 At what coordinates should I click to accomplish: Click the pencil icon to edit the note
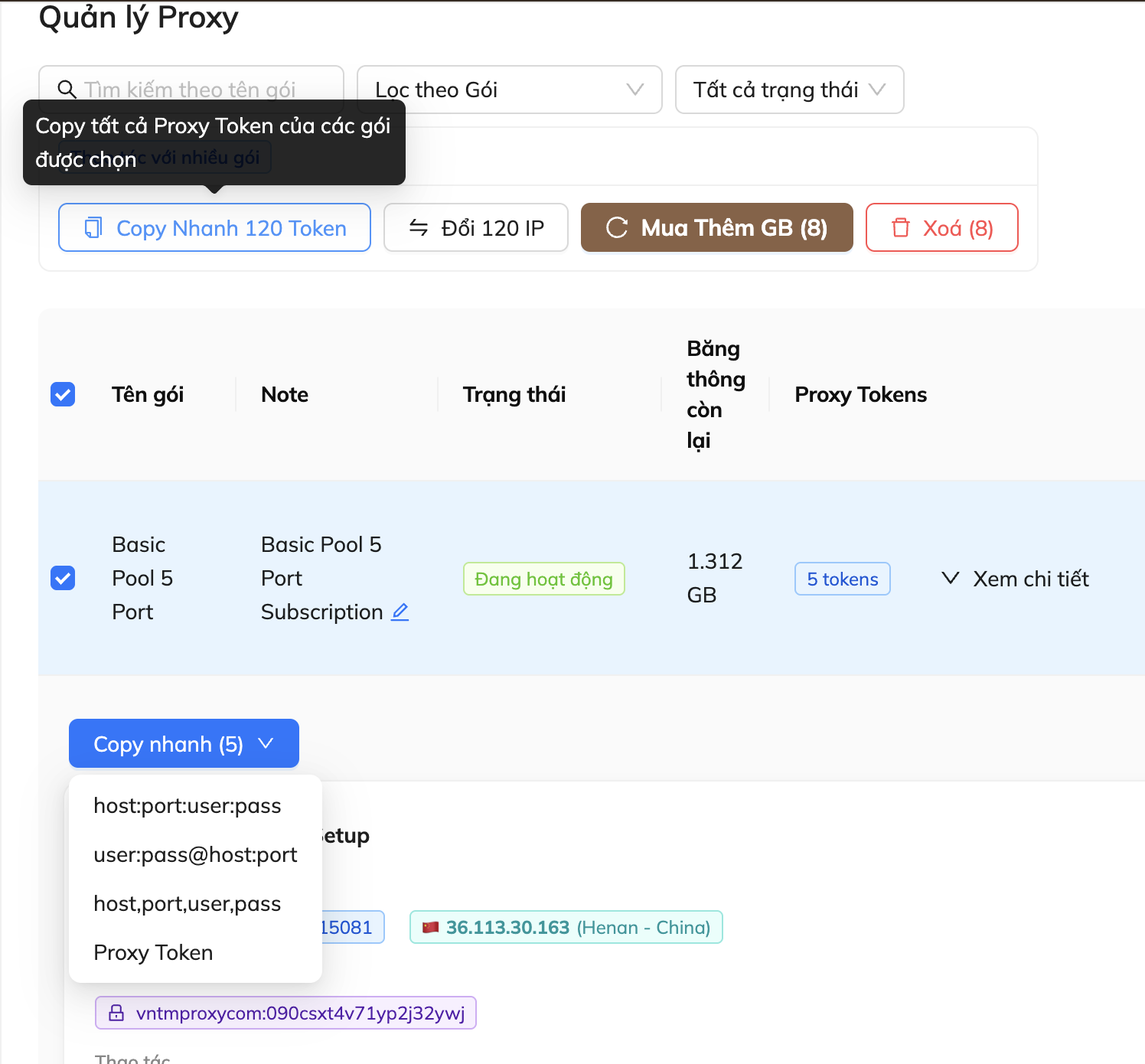pyautogui.click(x=400, y=612)
